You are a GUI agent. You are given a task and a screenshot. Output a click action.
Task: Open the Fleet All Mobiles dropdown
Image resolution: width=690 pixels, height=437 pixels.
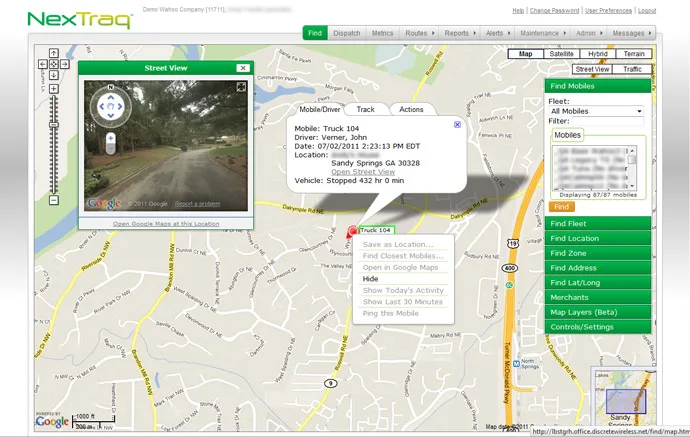(596, 111)
